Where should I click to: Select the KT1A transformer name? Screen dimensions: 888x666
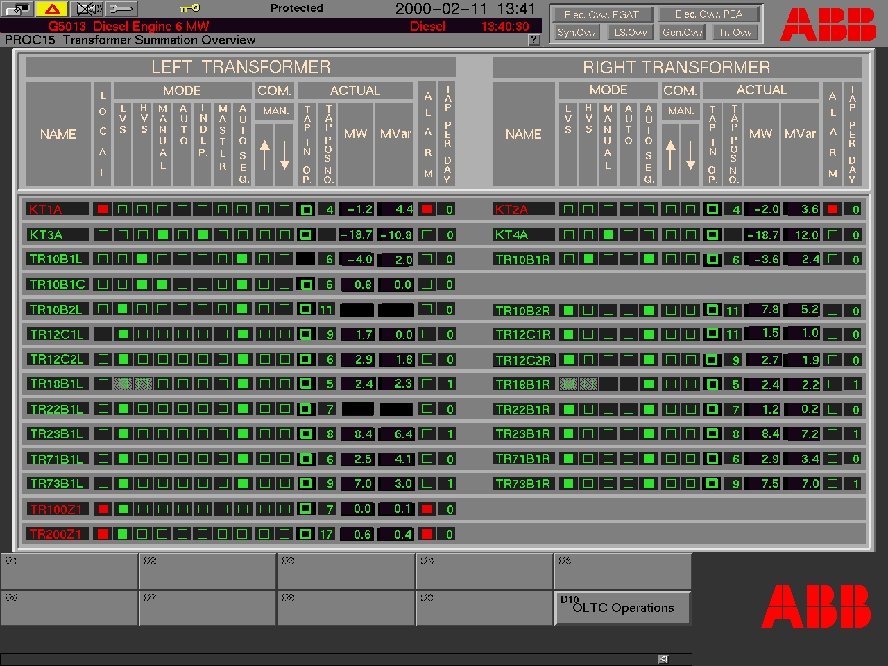[57, 210]
